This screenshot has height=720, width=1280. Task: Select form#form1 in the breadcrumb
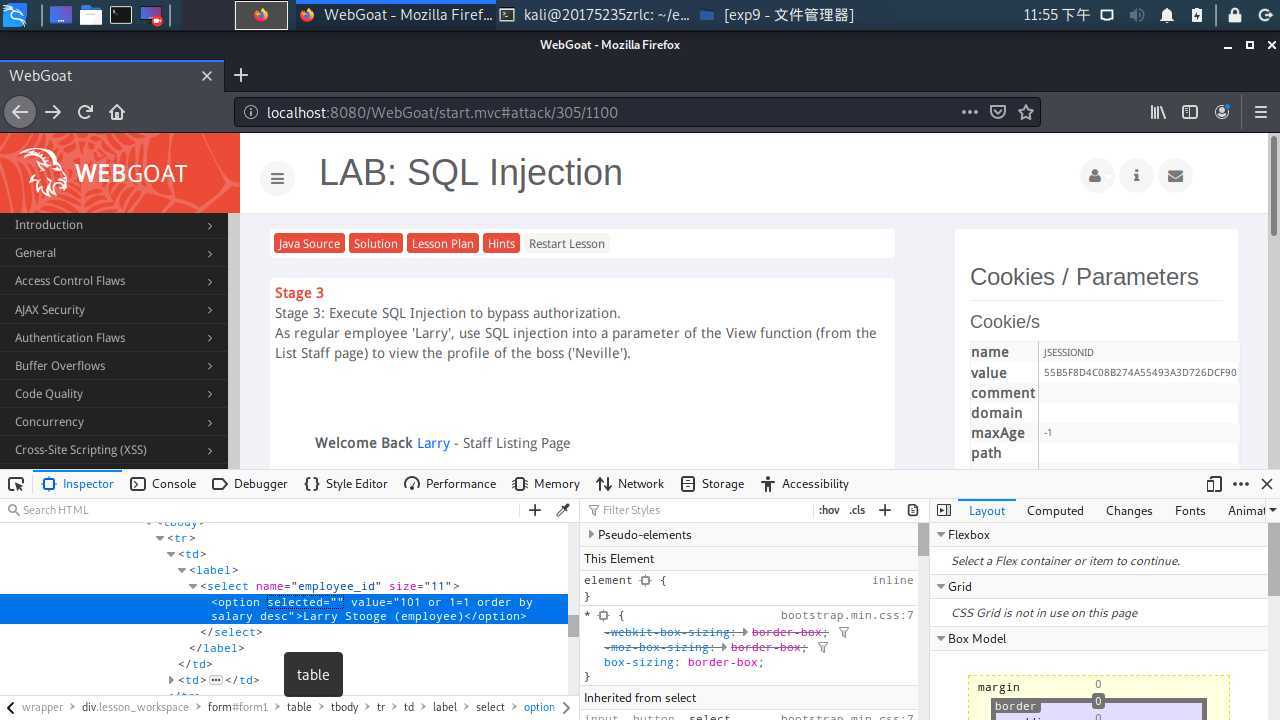coord(238,707)
